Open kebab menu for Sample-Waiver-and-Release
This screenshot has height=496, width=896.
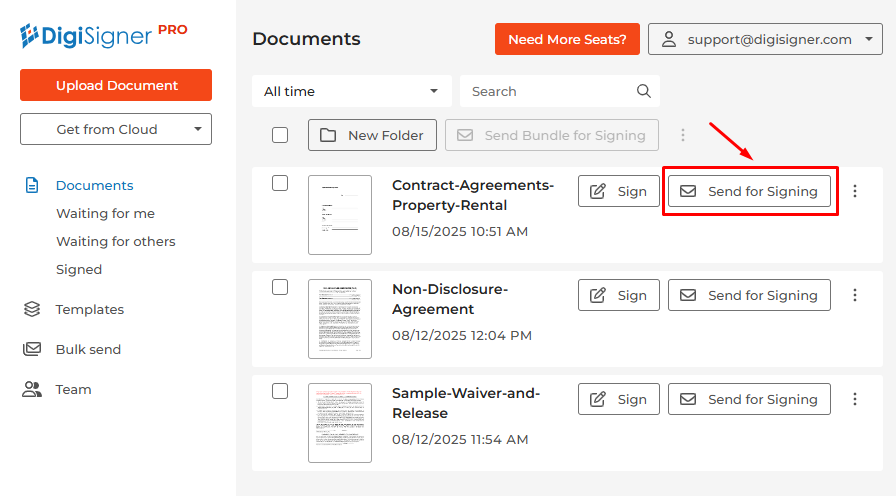(855, 399)
